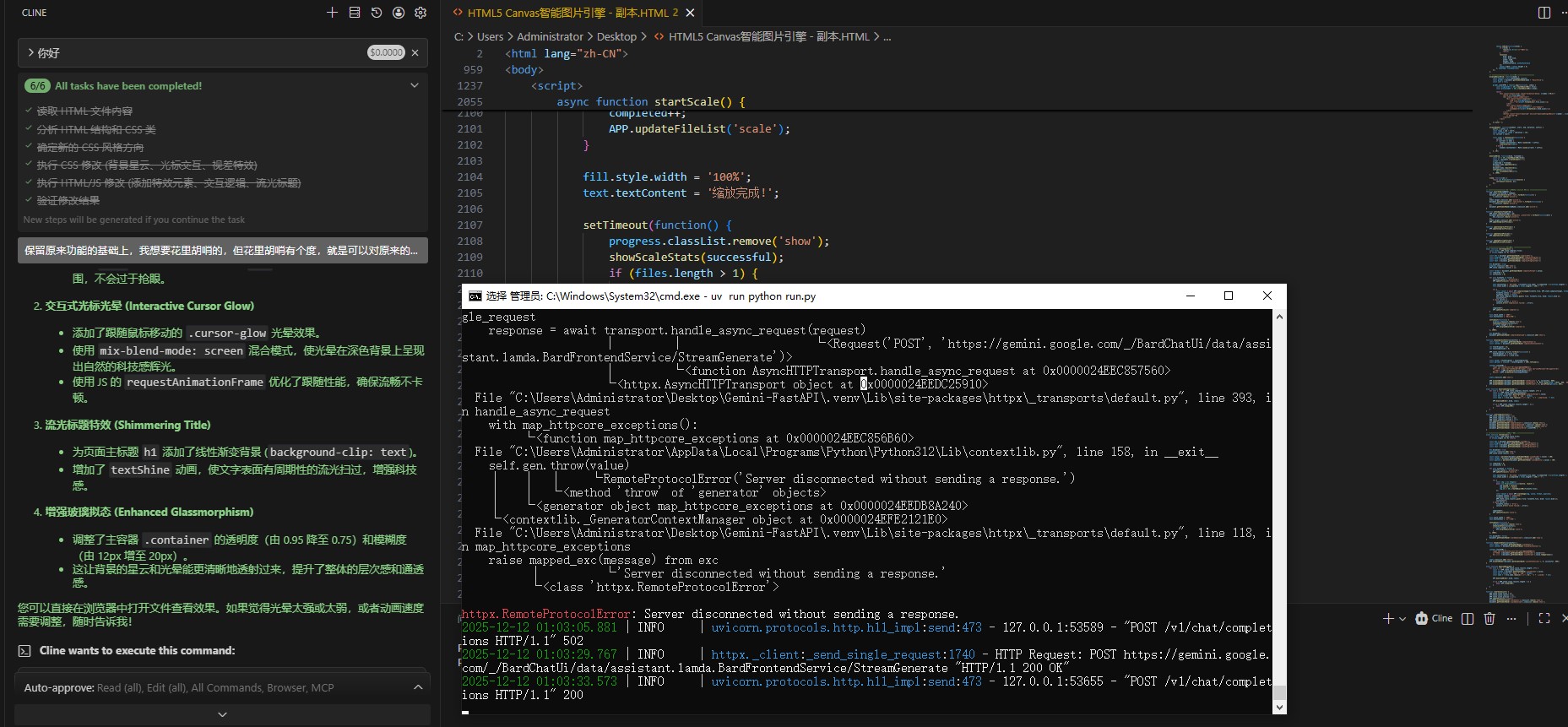The image size is (1568, 727).
Task: Open new terminal profile dropdown arrow
Action: tap(1403, 619)
